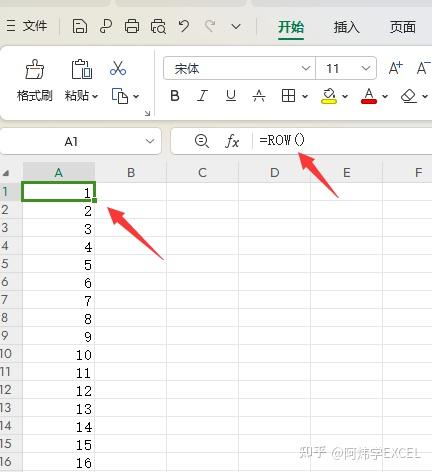Click the fx insert function icon

(x=232, y=141)
